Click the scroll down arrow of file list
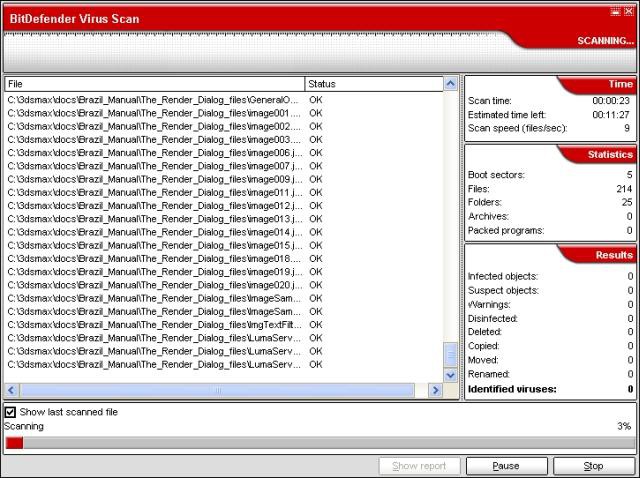Image resolution: width=640 pixels, height=478 pixels. pyautogui.click(x=450, y=375)
